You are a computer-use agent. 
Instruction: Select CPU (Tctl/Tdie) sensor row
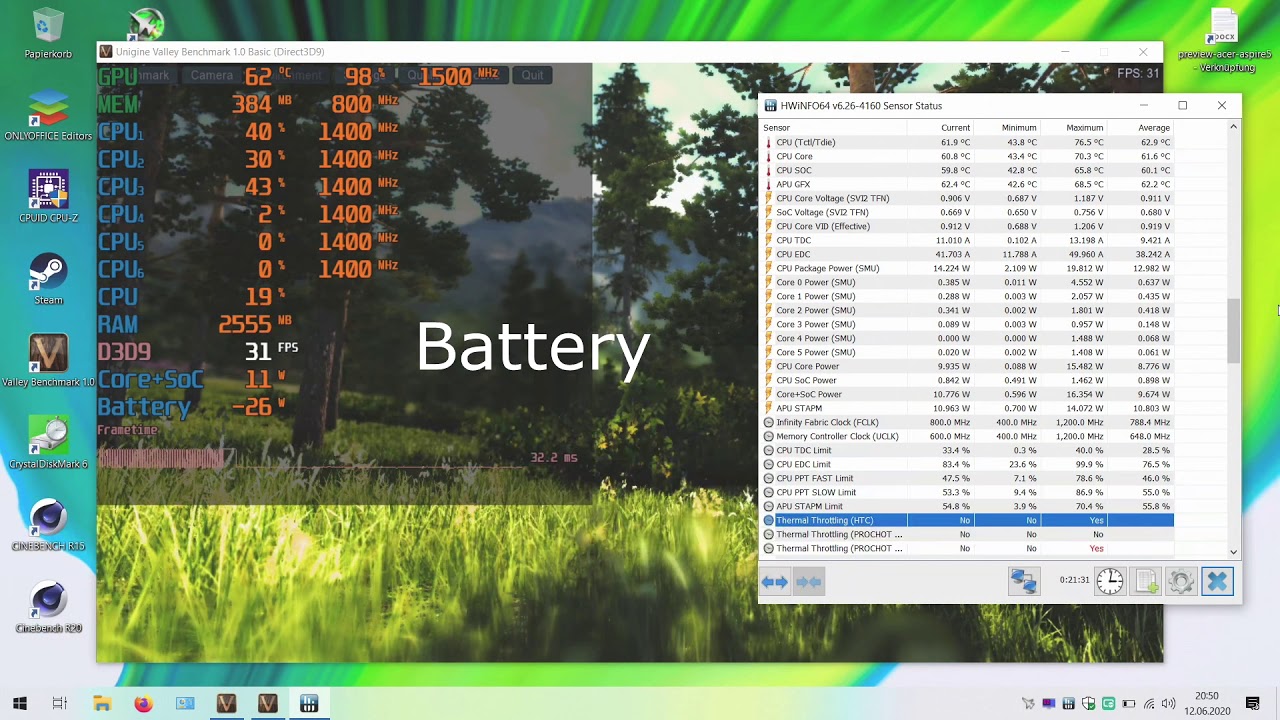point(966,142)
